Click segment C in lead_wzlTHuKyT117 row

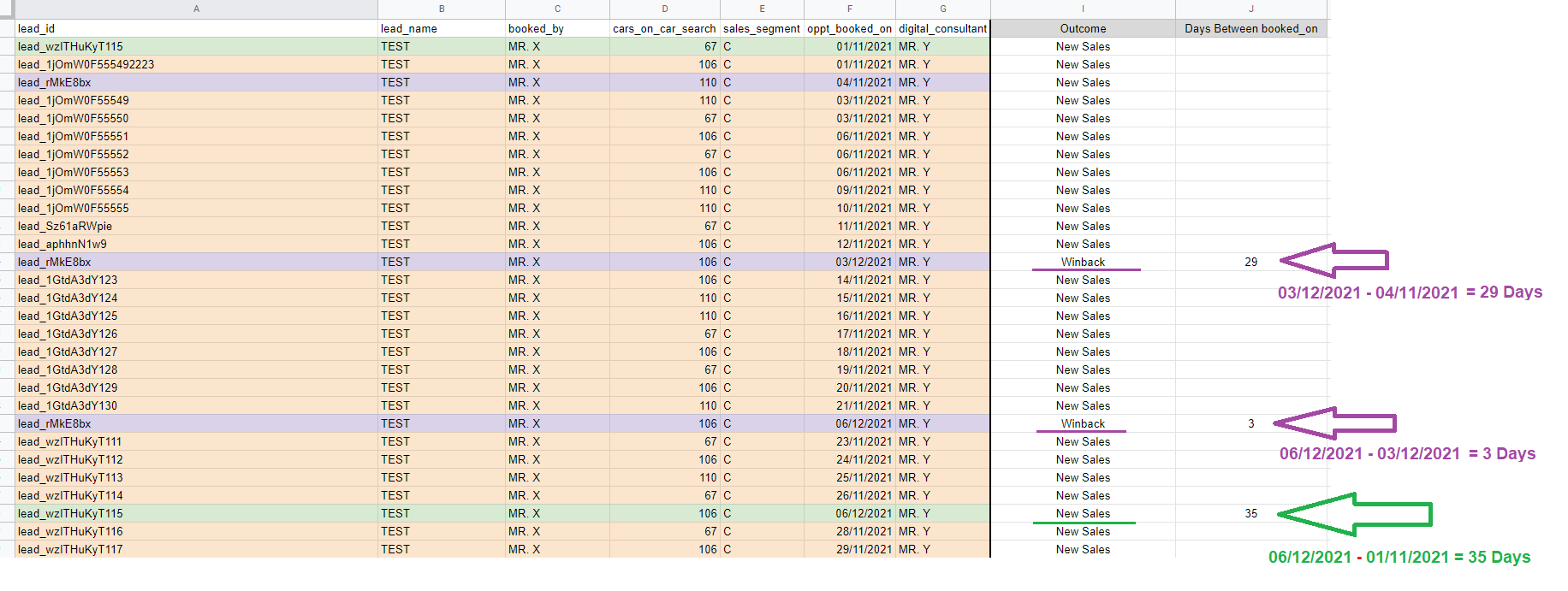762,549
